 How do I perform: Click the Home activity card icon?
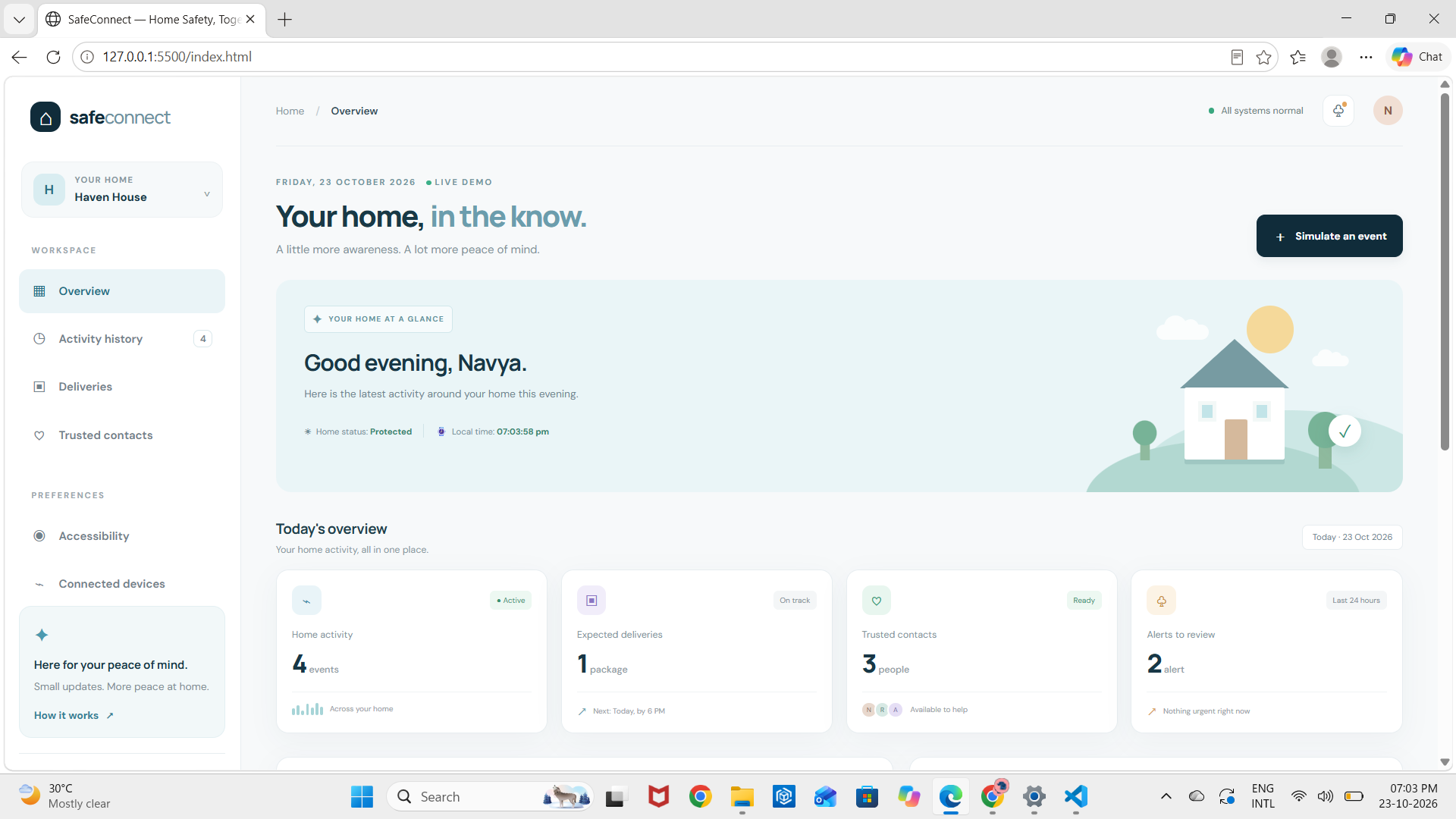click(x=306, y=601)
